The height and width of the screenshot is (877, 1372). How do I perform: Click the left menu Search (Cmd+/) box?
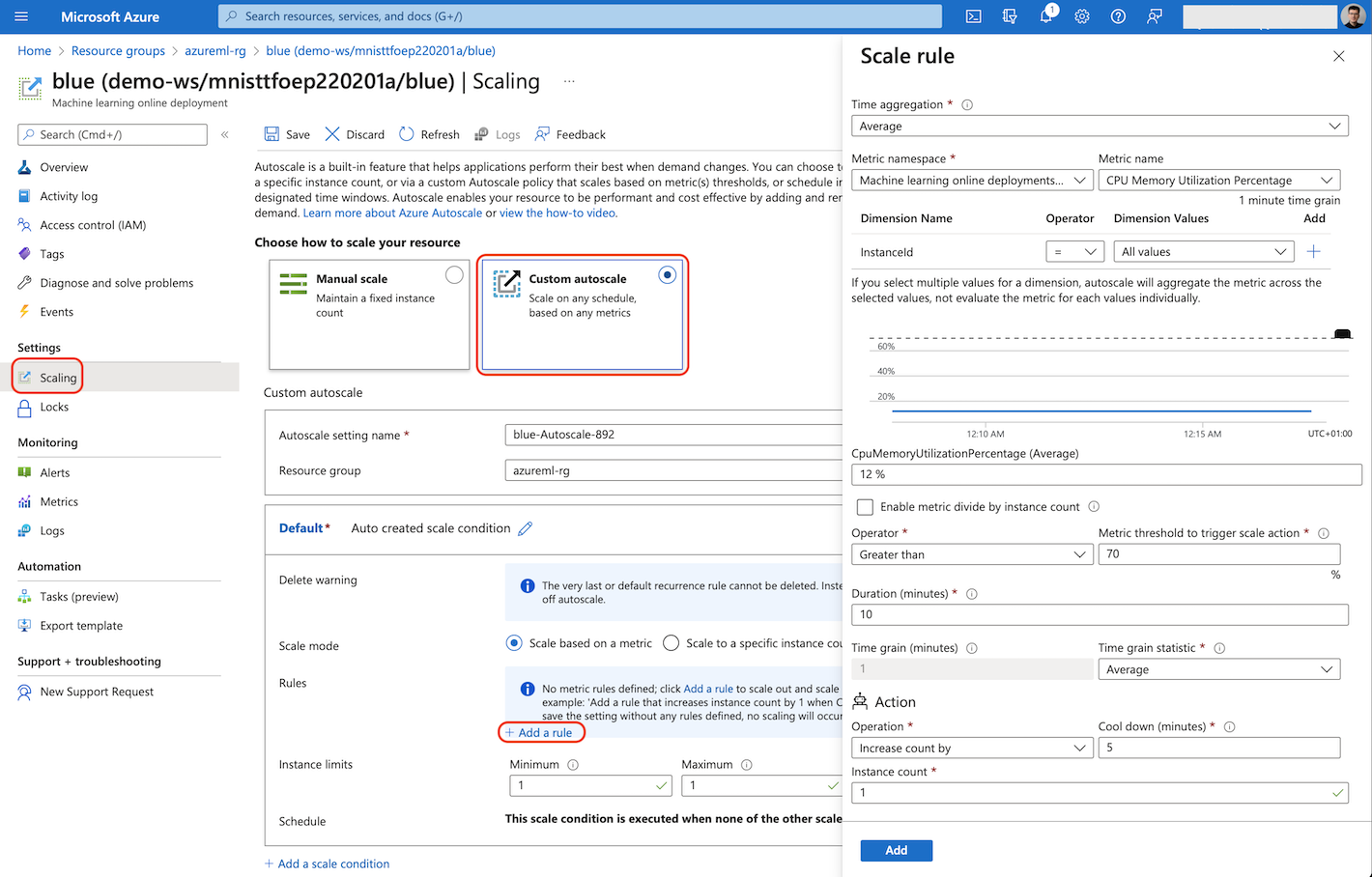[112, 134]
